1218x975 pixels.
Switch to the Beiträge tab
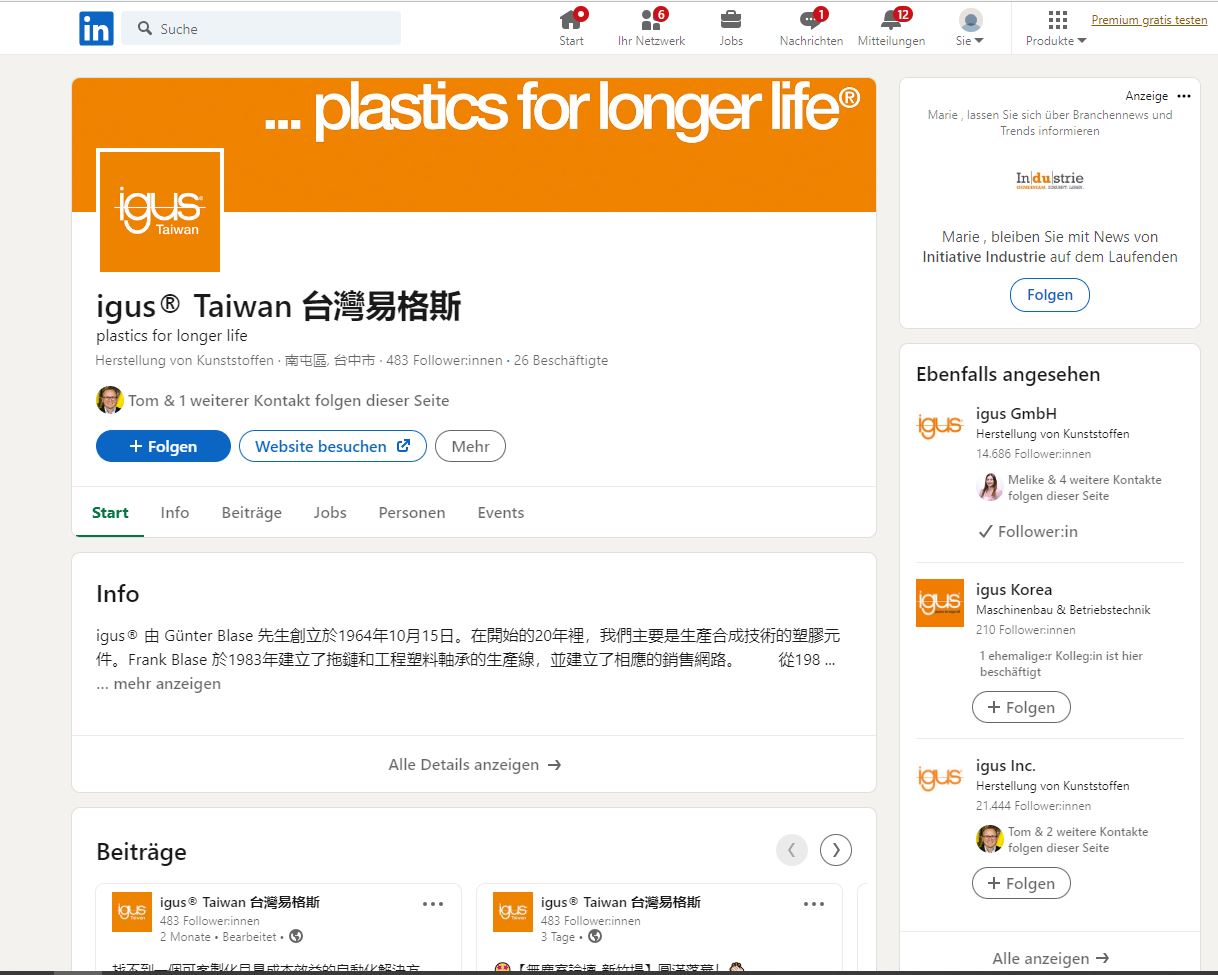[x=251, y=512]
